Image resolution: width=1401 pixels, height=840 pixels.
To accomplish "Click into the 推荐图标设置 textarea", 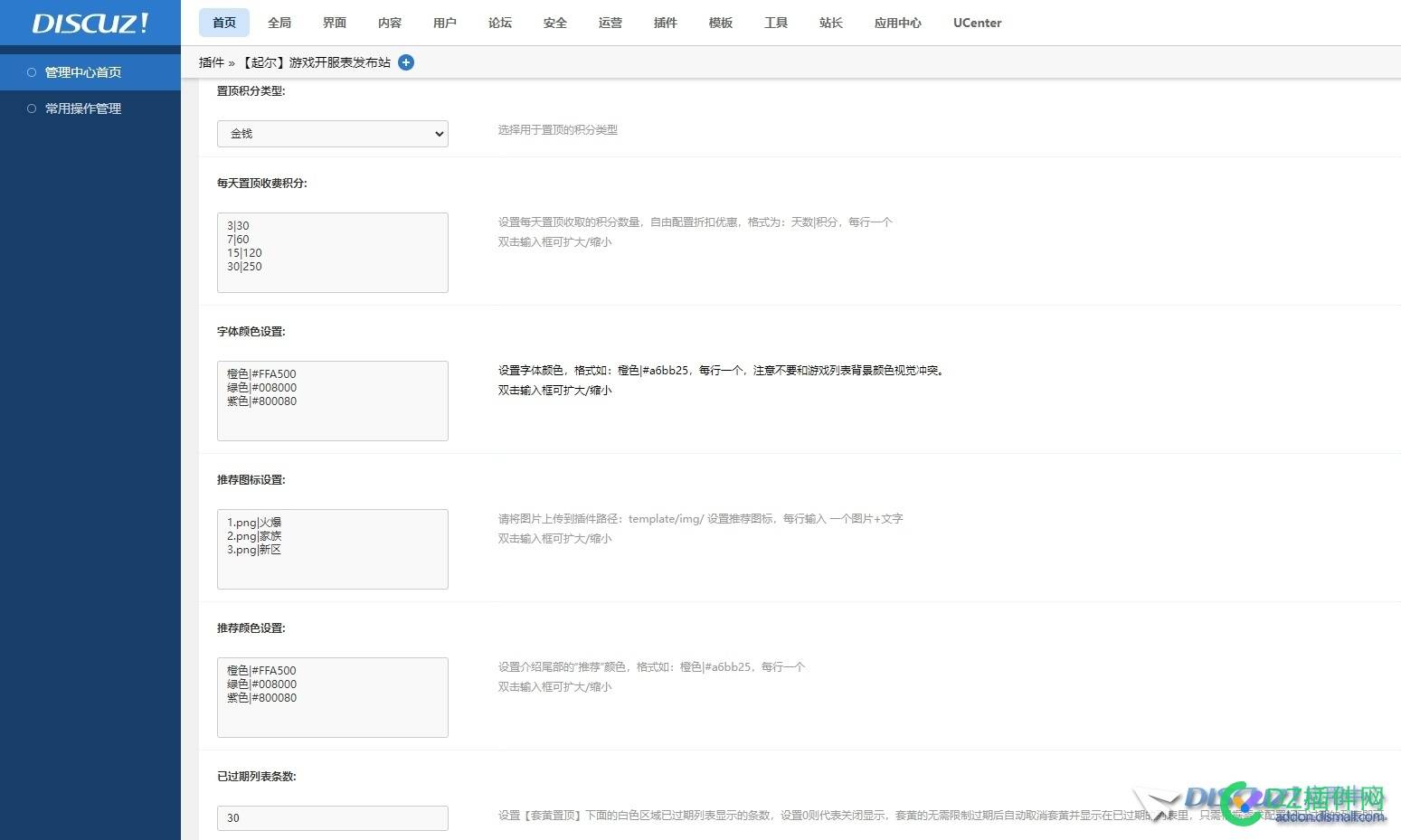I will click(x=333, y=549).
